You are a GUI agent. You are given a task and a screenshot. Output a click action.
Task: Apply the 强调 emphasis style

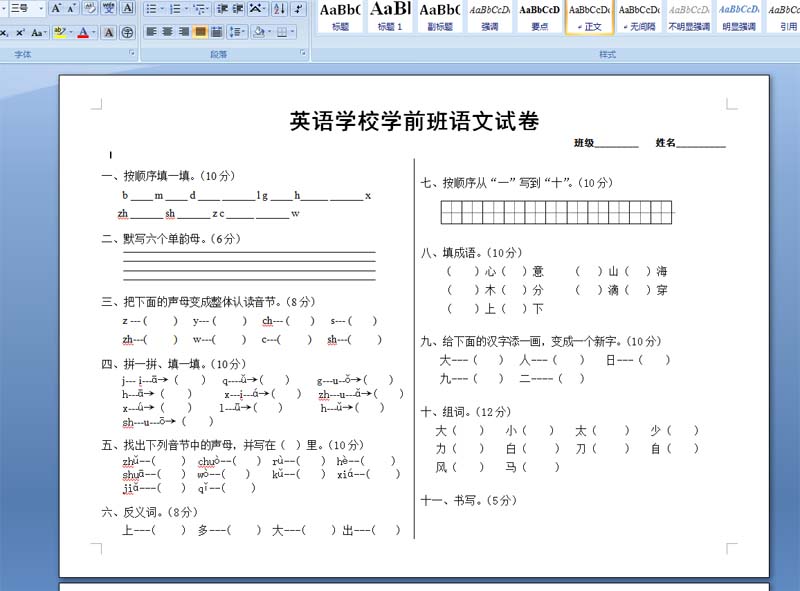pos(489,17)
